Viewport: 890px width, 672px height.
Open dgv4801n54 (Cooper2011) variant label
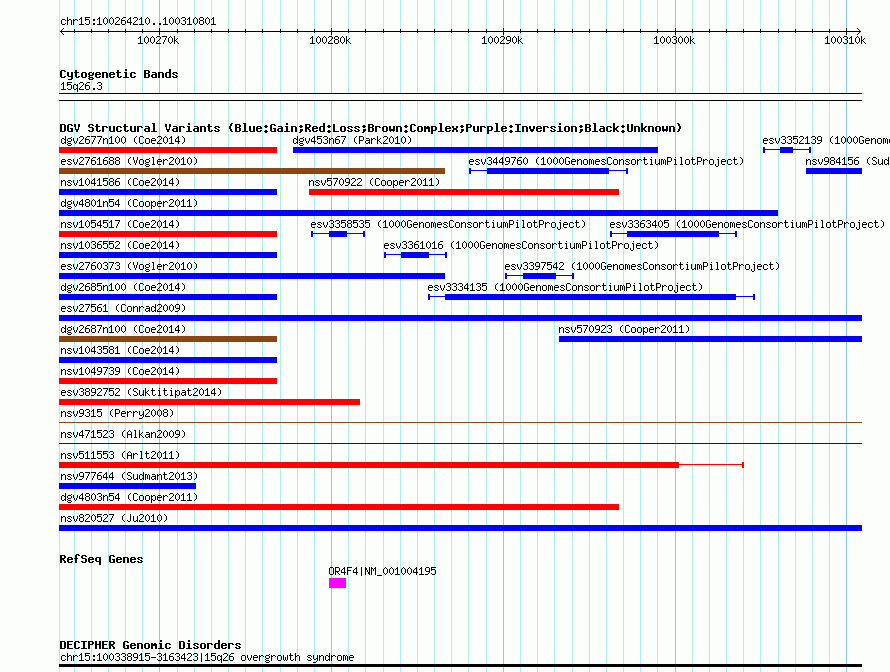(129, 203)
